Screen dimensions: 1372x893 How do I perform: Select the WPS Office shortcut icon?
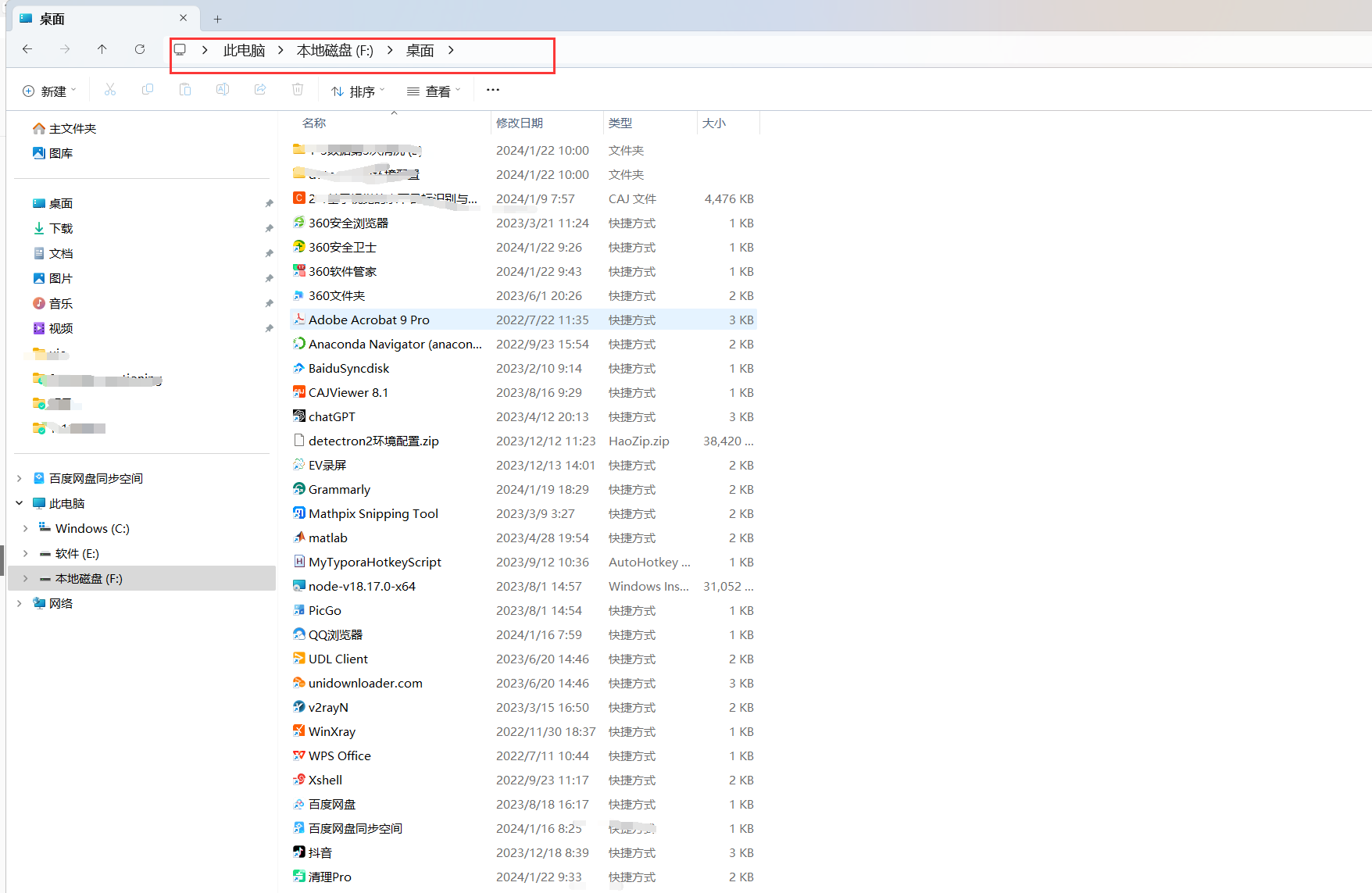(x=298, y=755)
